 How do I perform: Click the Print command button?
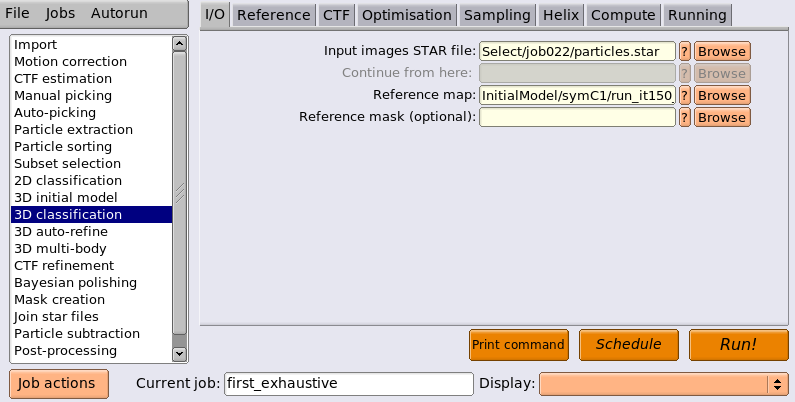pos(519,345)
